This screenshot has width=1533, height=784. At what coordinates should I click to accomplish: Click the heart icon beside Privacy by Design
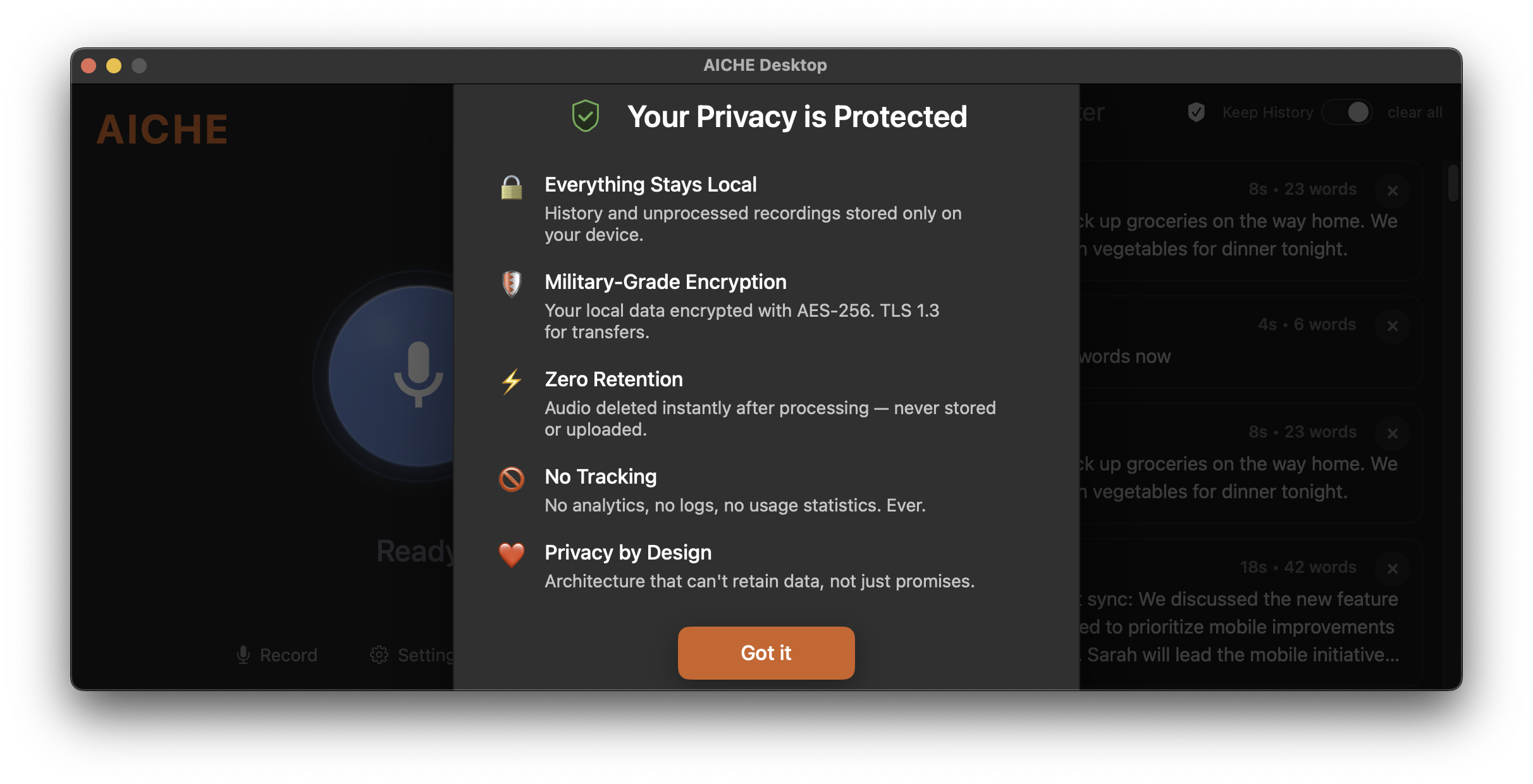click(511, 555)
